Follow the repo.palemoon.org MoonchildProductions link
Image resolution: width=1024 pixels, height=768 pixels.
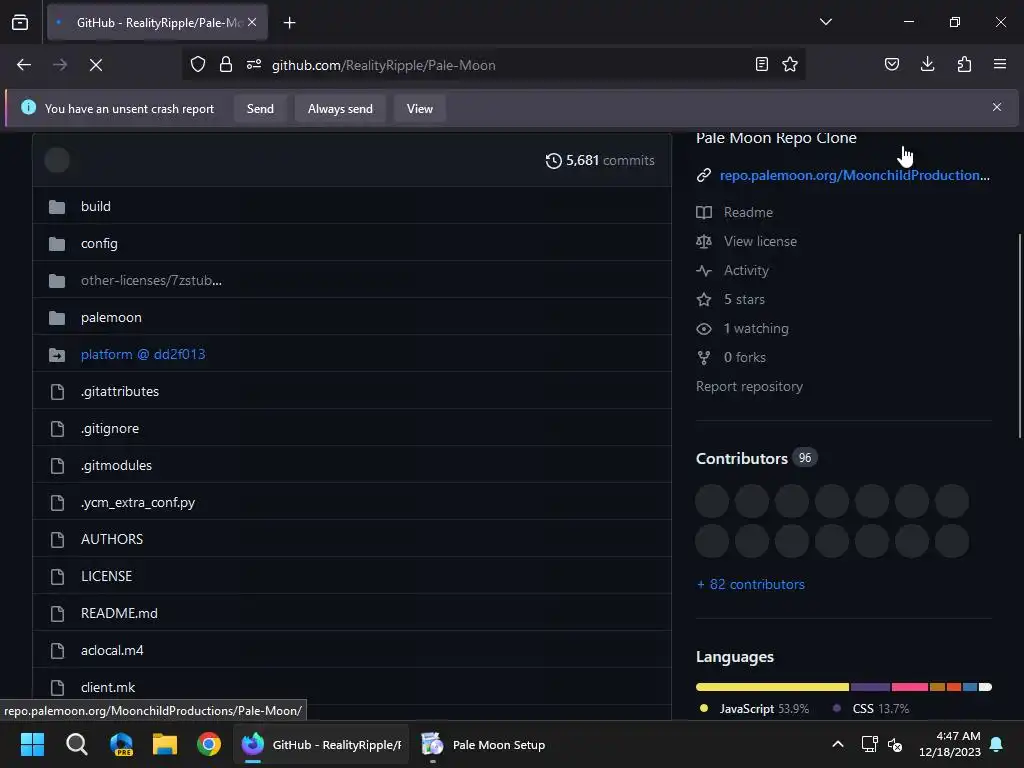(x=854, y=175)
